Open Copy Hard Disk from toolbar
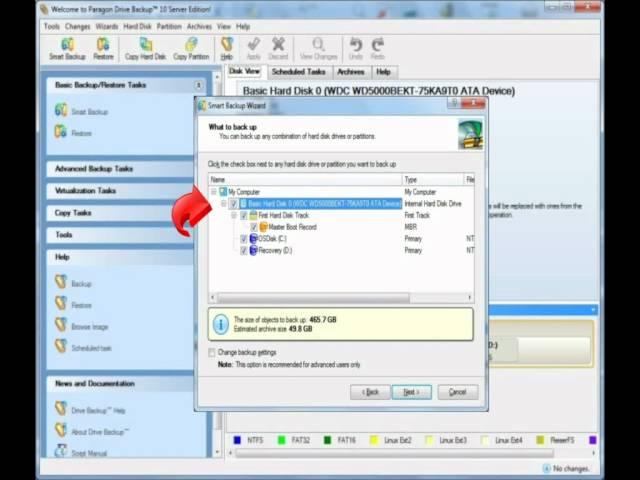The width and height of the screenshot is (640, 480). [x=145, y=49]
